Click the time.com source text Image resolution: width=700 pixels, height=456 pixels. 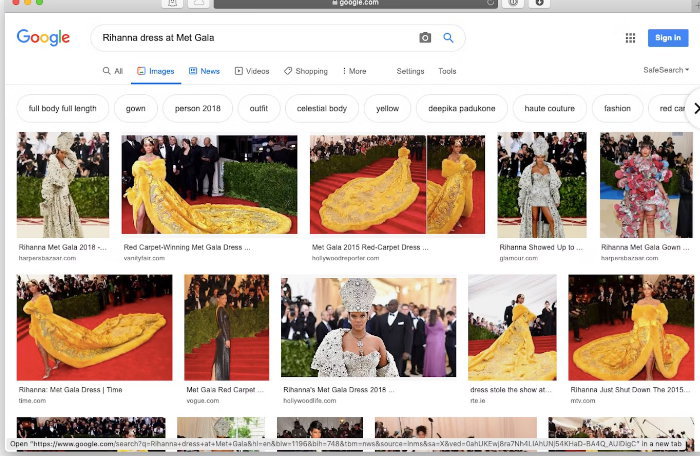coord(32,401)
